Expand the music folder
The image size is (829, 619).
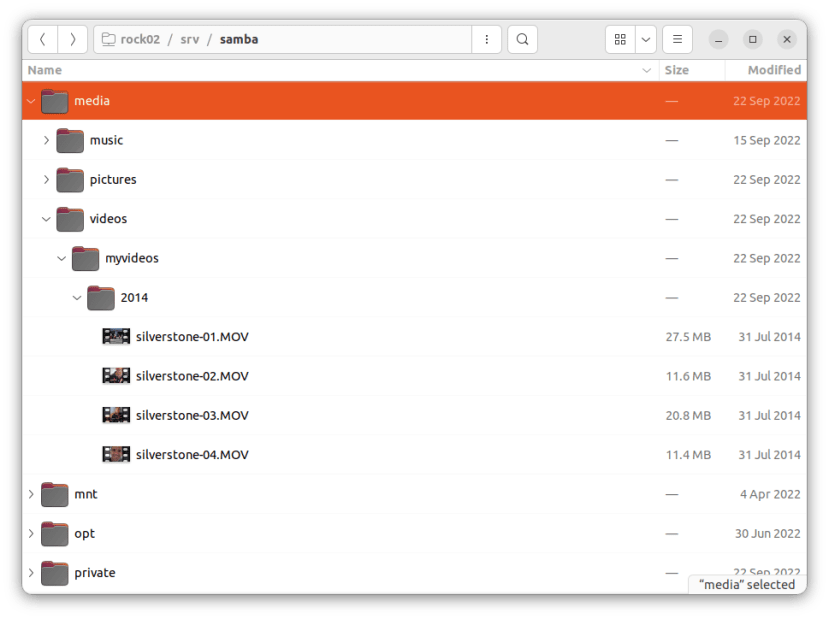point(47,141)
